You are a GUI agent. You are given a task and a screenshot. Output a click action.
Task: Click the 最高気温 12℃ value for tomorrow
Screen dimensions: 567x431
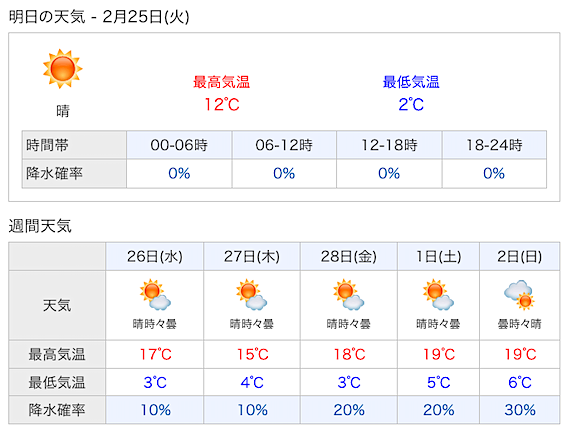pos(222,105)
